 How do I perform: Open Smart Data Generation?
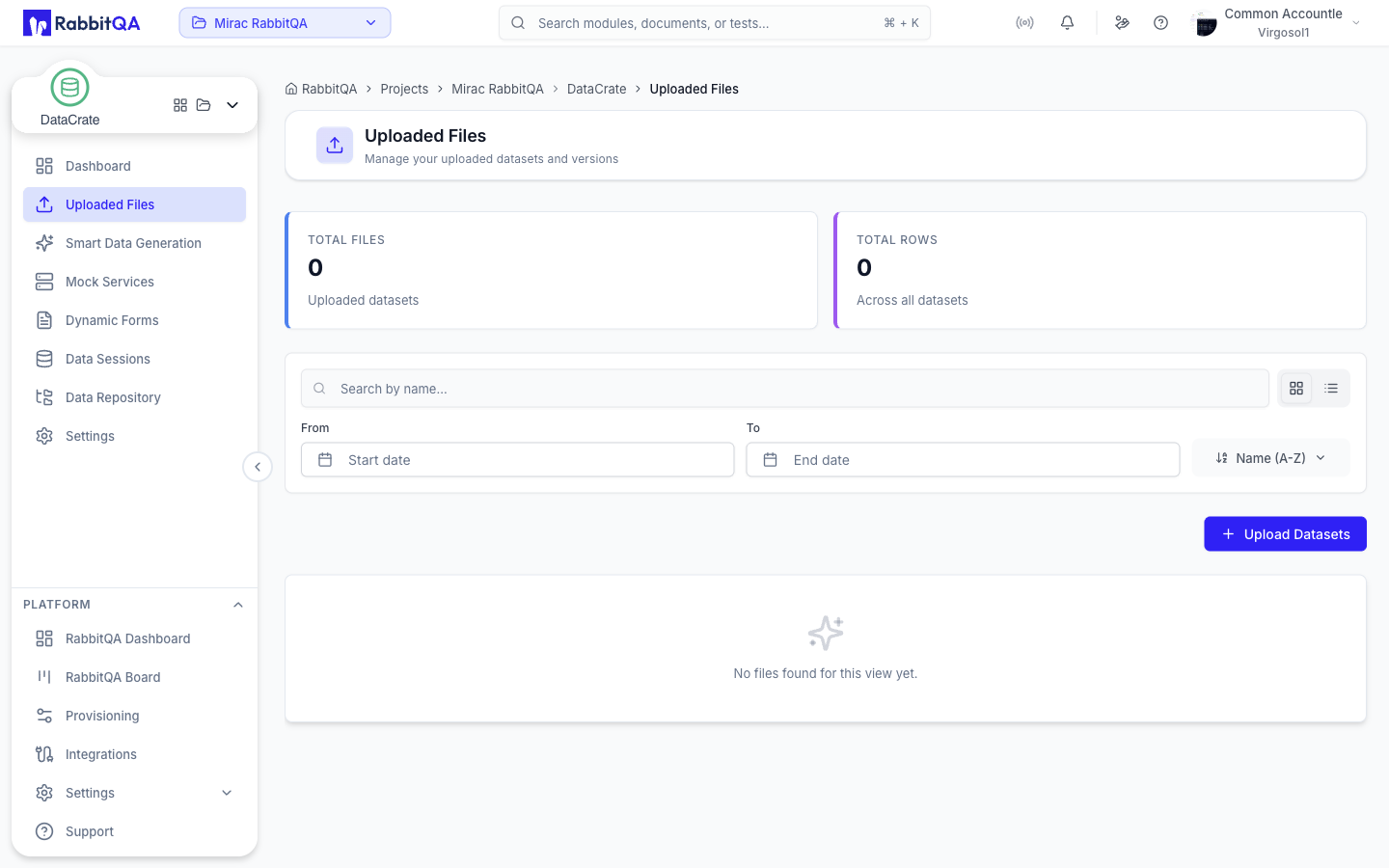(134, 243)
